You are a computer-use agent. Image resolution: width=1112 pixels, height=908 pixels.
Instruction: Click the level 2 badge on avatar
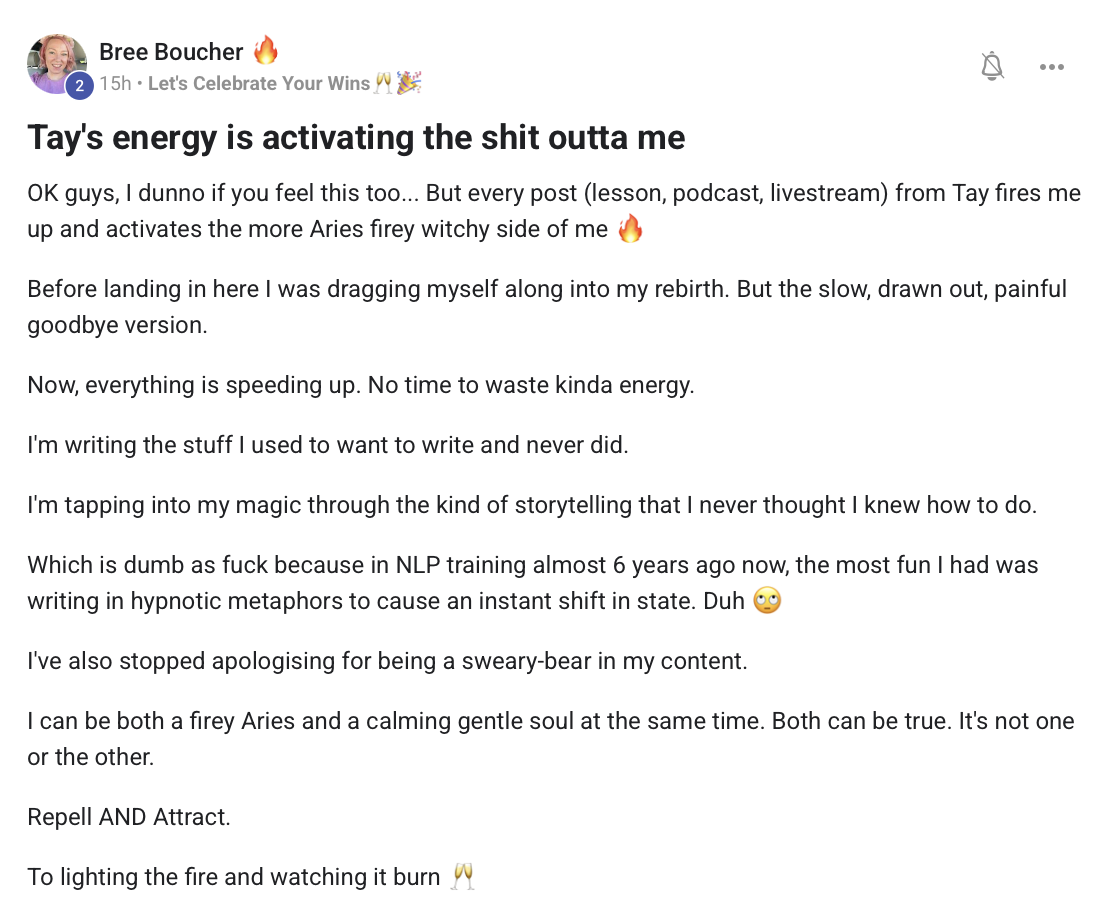(80, 86)
